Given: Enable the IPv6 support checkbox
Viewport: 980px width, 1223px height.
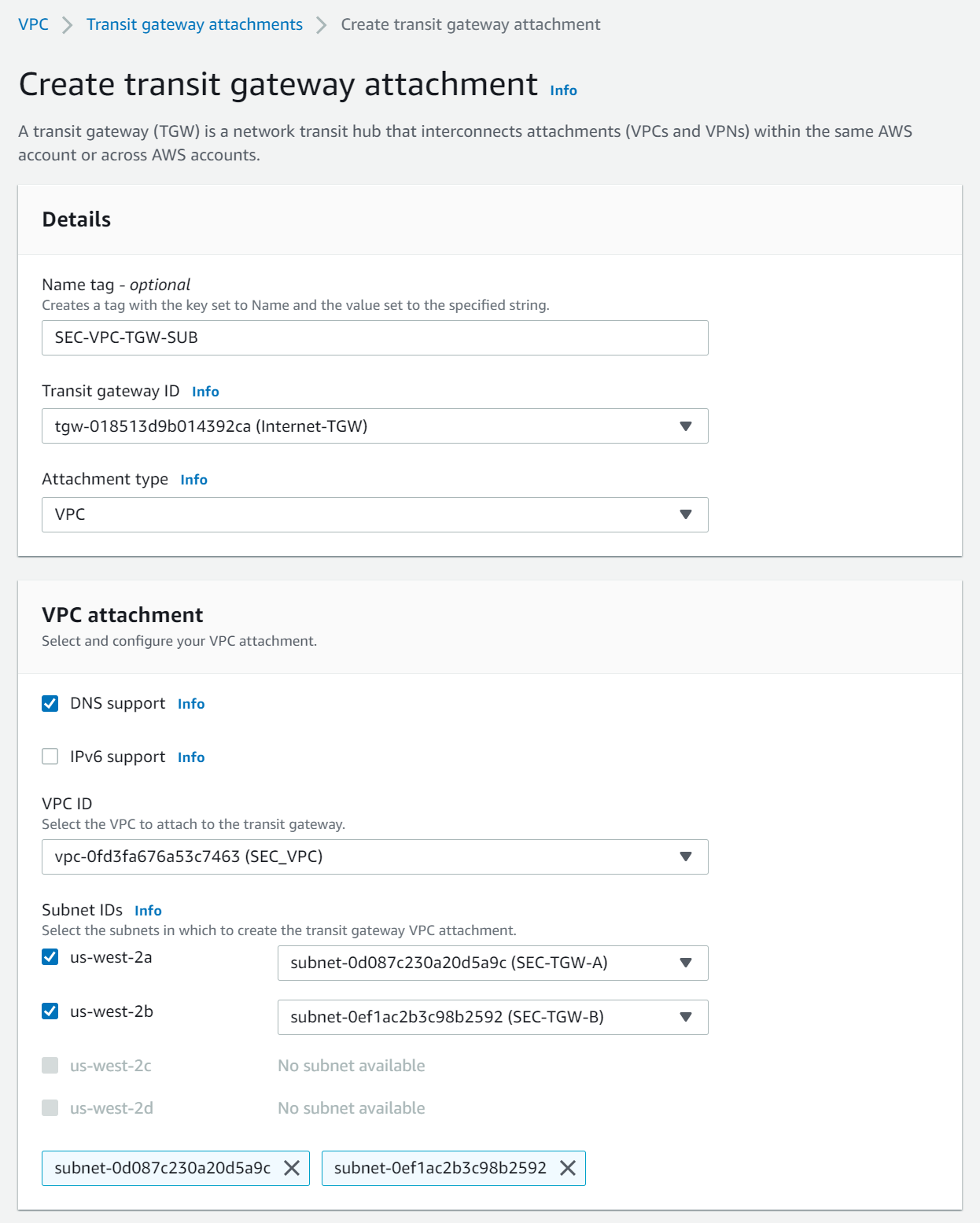Looking at the screenshot, I should 50,757.
